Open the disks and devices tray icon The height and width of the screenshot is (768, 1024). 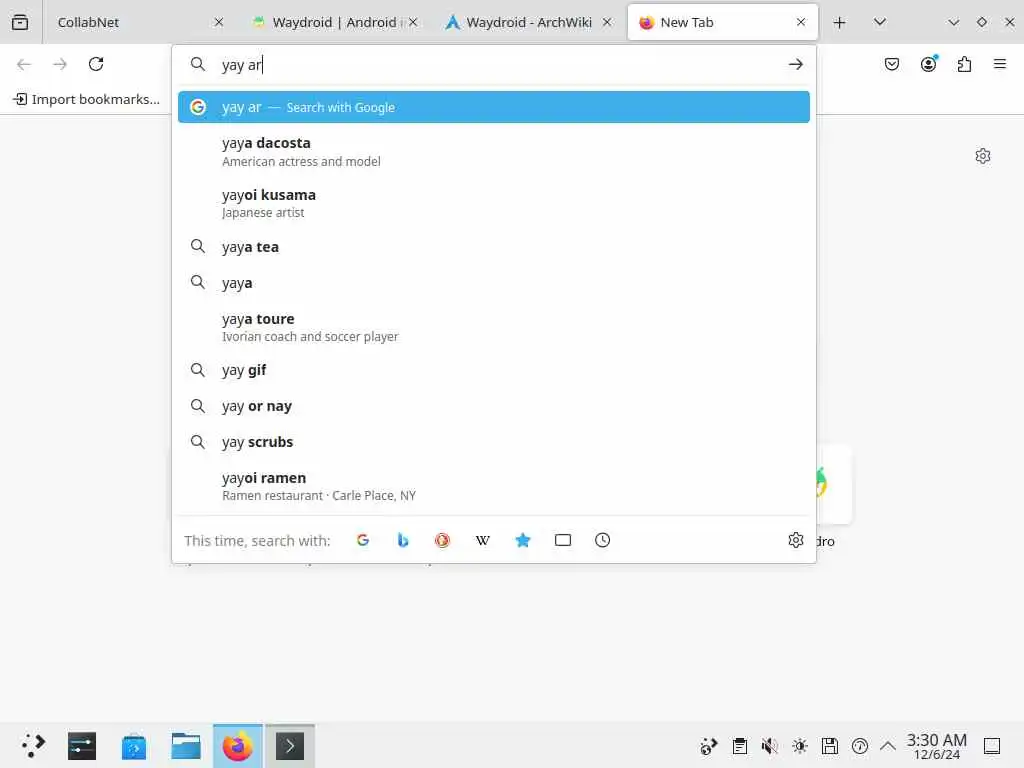(829, 746)
